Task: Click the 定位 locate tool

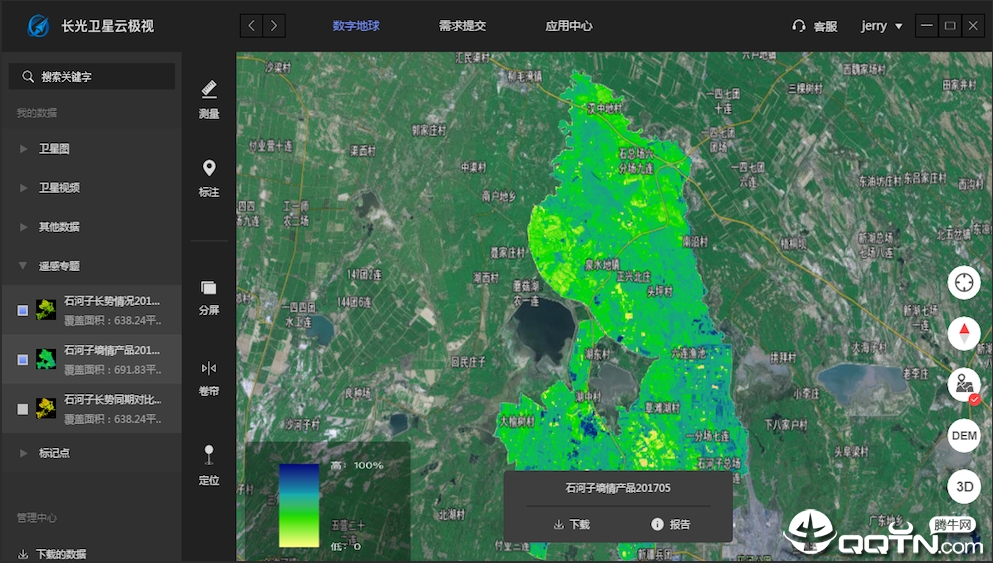Action: click(209, 465)
